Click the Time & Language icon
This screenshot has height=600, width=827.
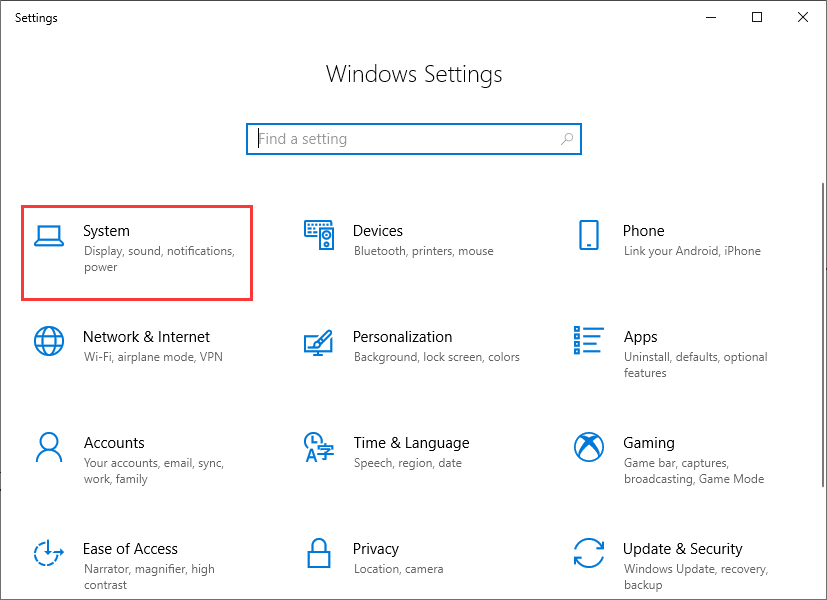pos(319,447)
